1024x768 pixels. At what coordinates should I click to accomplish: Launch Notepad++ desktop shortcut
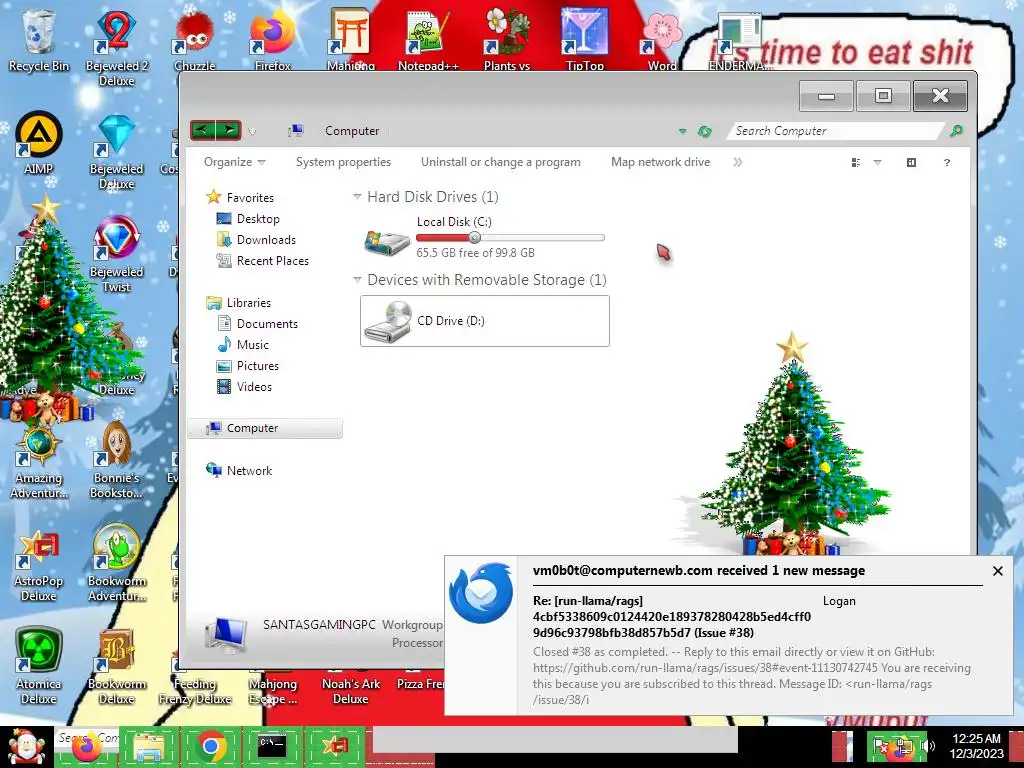pyautogui.click(x=428, y=40)
